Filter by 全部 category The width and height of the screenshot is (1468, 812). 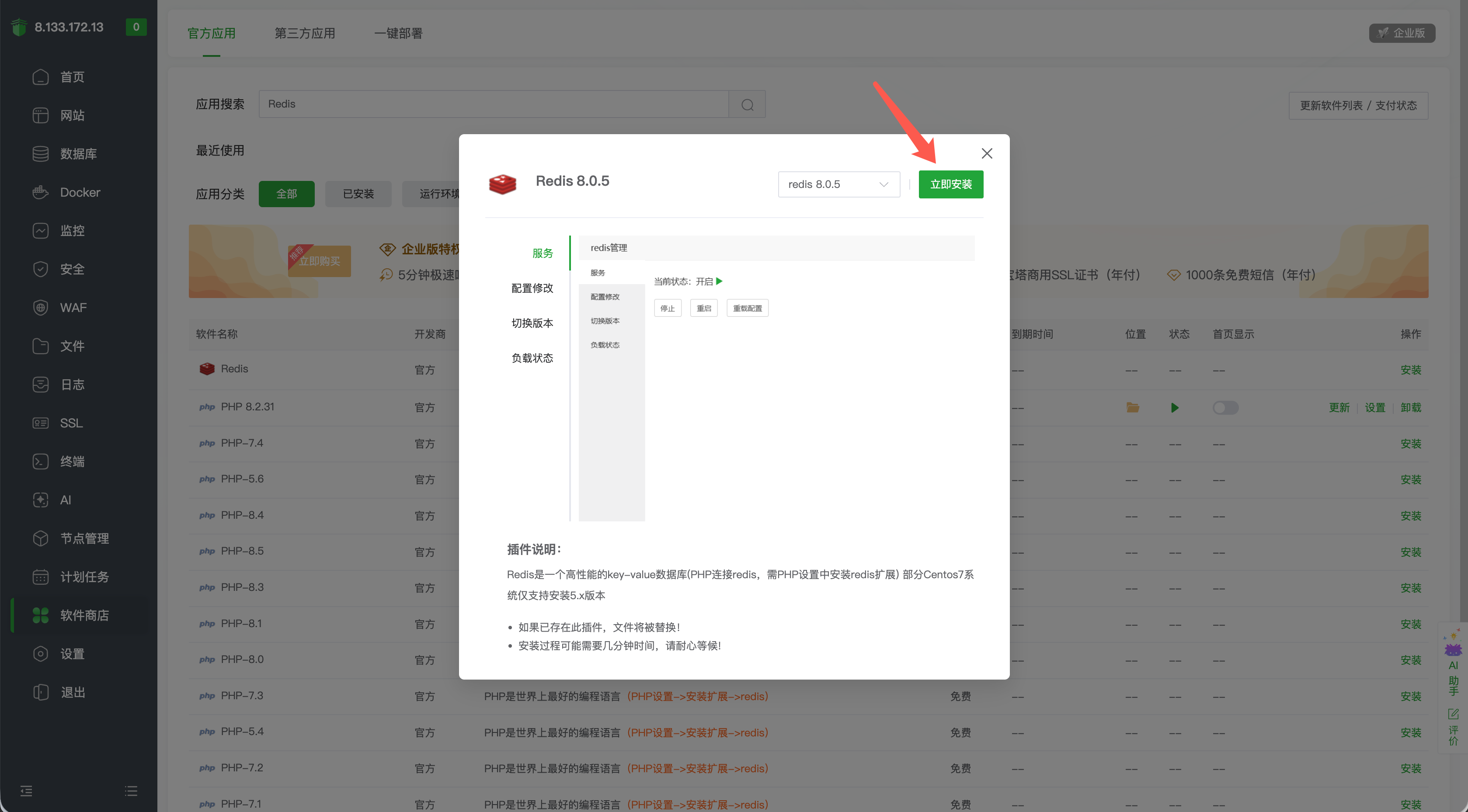[x=287, y=194]
